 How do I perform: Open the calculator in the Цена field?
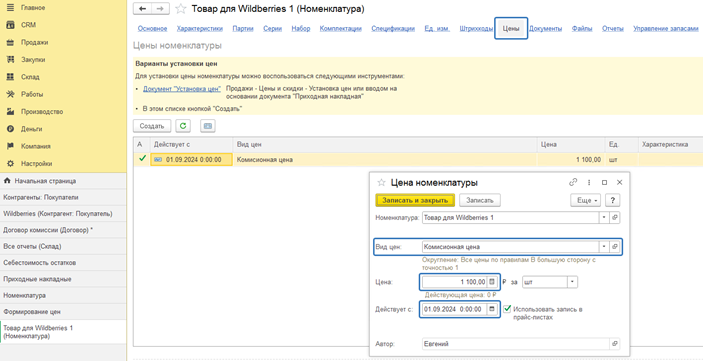(x=492, y=282)
